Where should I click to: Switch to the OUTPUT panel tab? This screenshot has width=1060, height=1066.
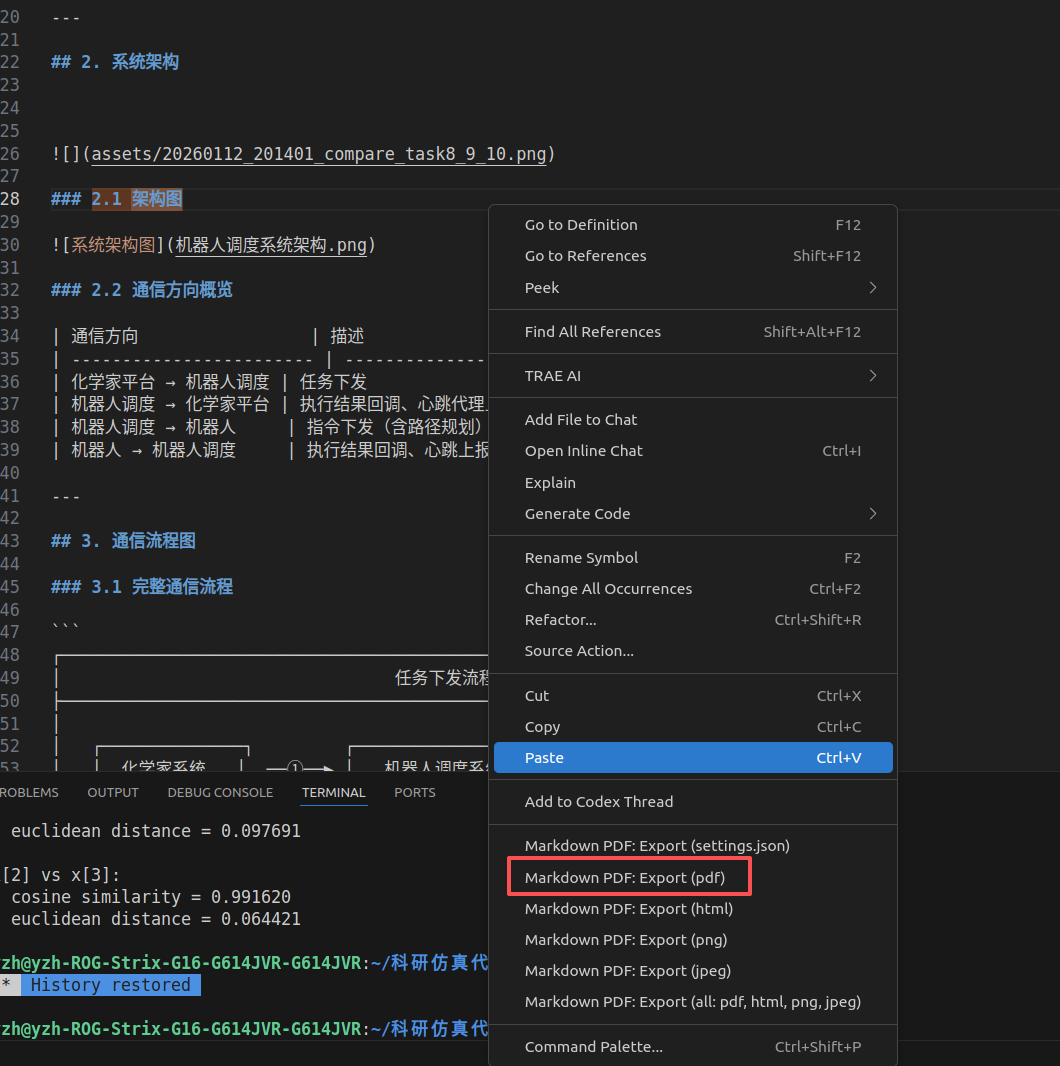(x=113, y=793)
